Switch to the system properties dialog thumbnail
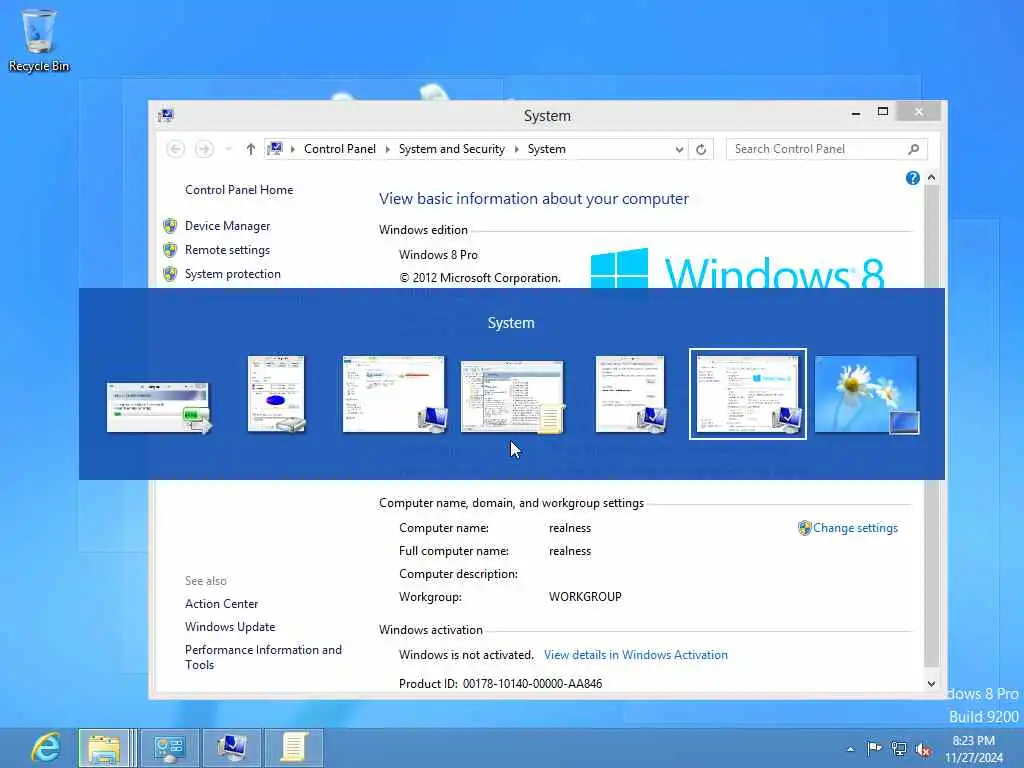Image resolution: width=1024 pixels, height=768 pixels. click(x=631, y=394)
